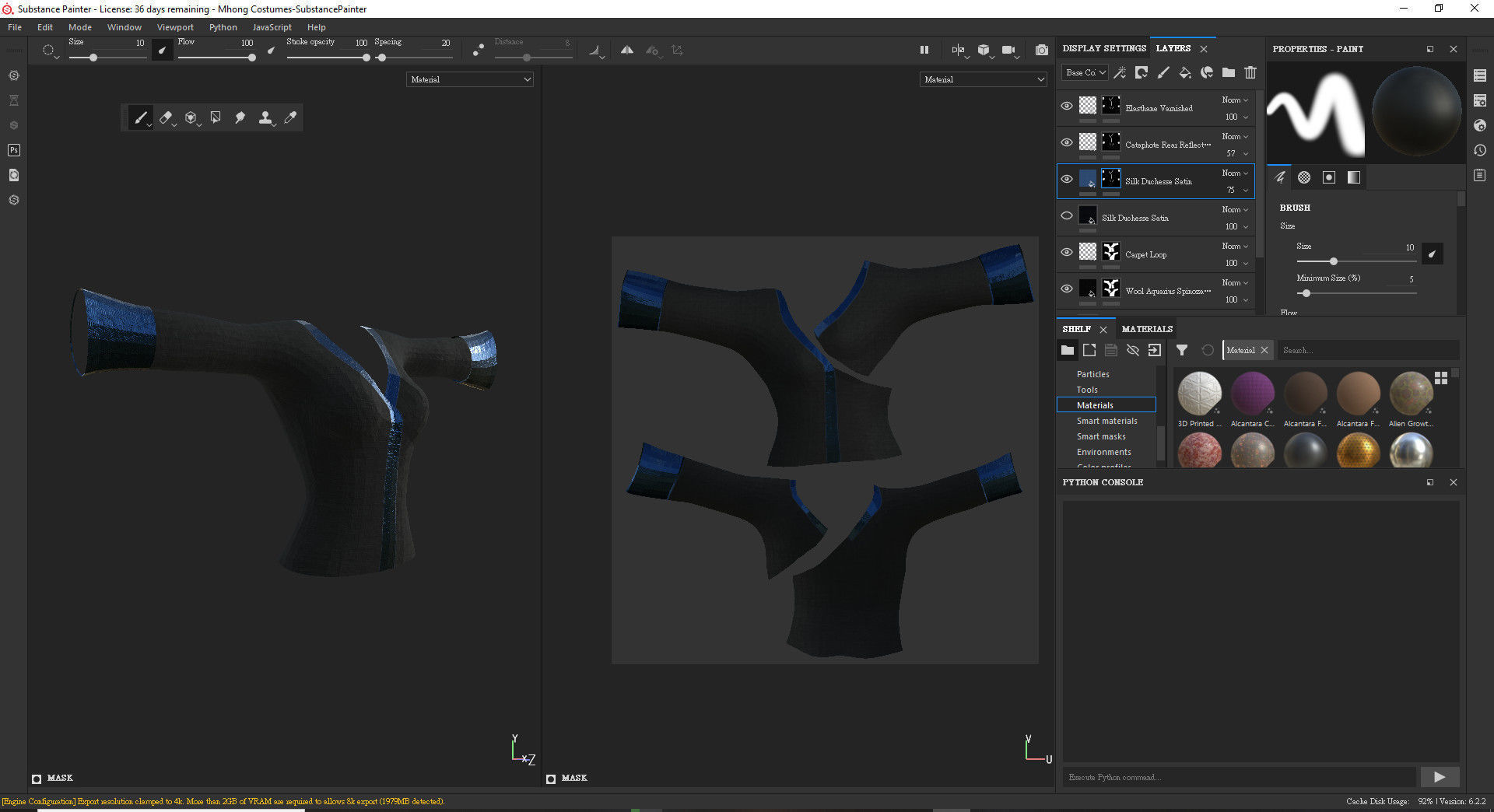The height and width of the screenshot is (812, 1494).
Task: Add a smart material to layers
Action: (x=1207, y=72)
